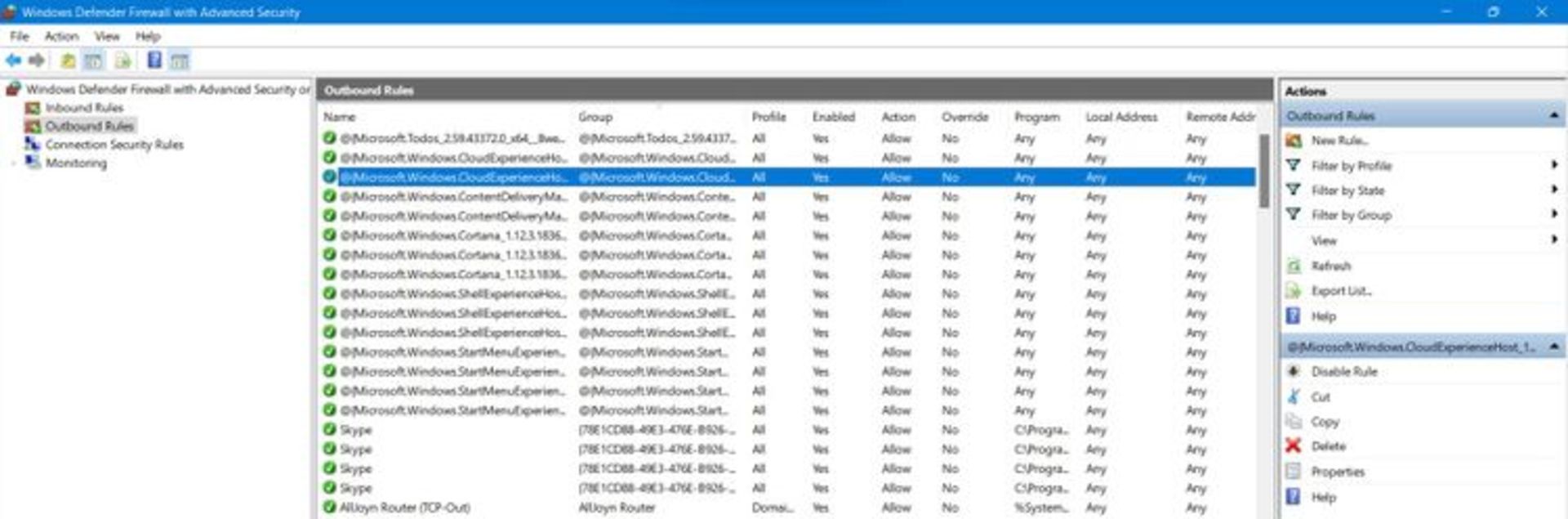Screen dimensions: 1568x519
Task: Expand the Filter by State submenu
Action: click(x=1553, y=190)
